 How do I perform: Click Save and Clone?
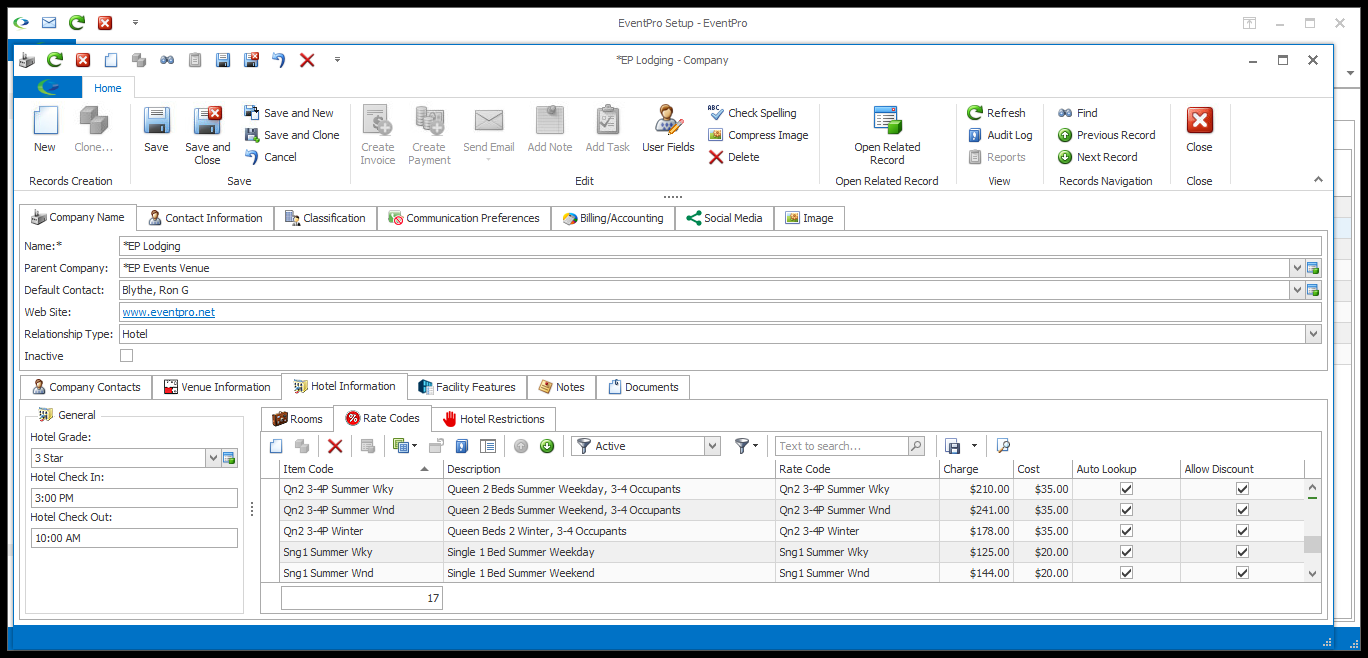pos(292,135)
